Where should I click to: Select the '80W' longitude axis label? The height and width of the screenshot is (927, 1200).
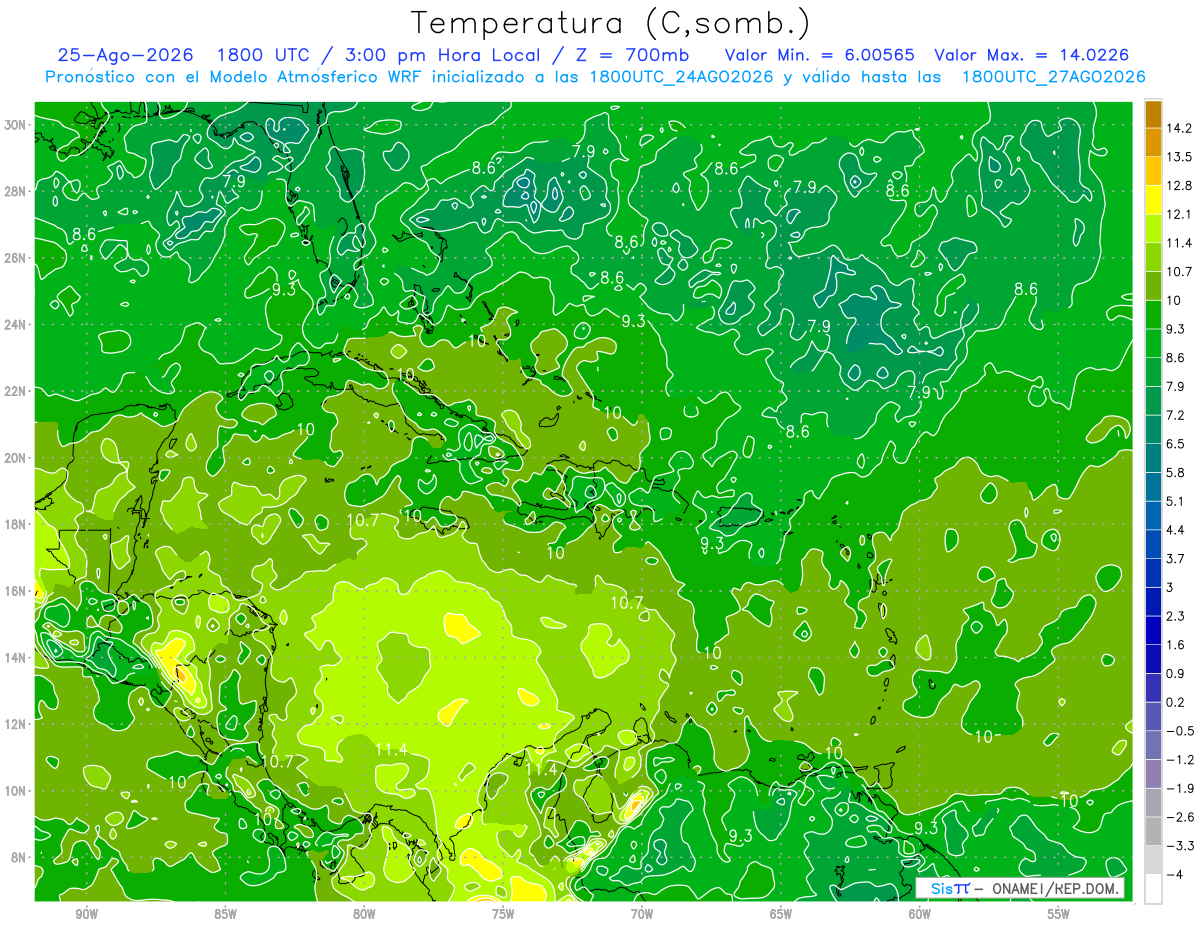click(x=364, y=914)
